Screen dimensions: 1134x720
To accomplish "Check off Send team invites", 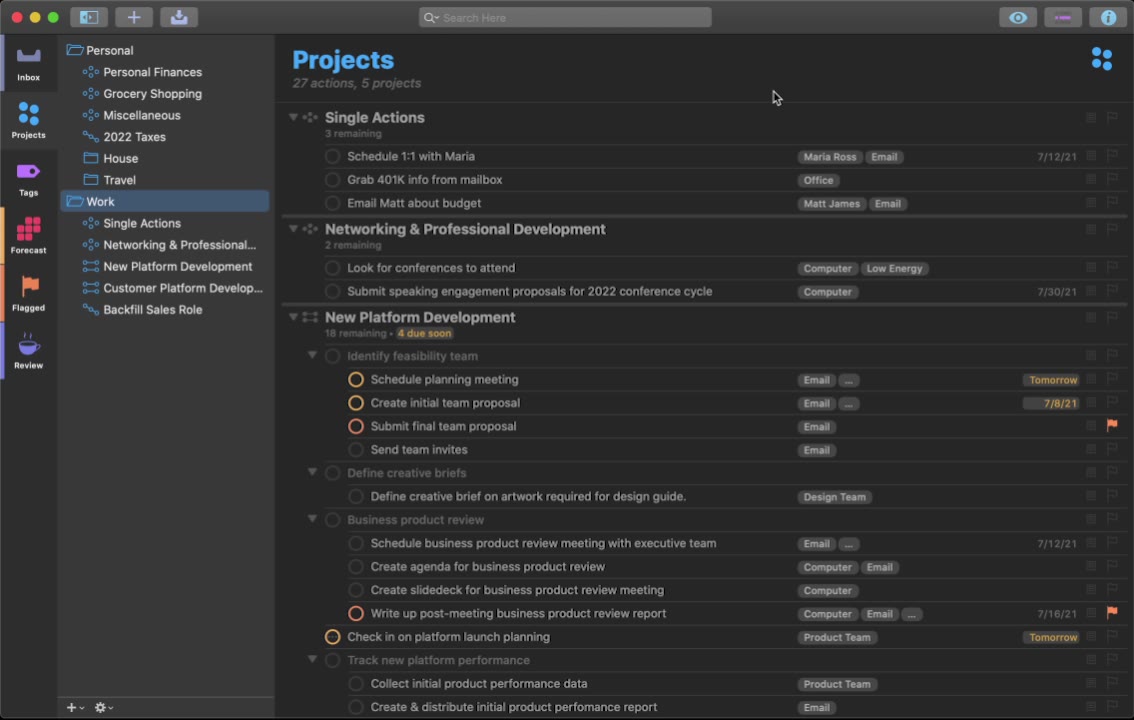I will (356, 450).
